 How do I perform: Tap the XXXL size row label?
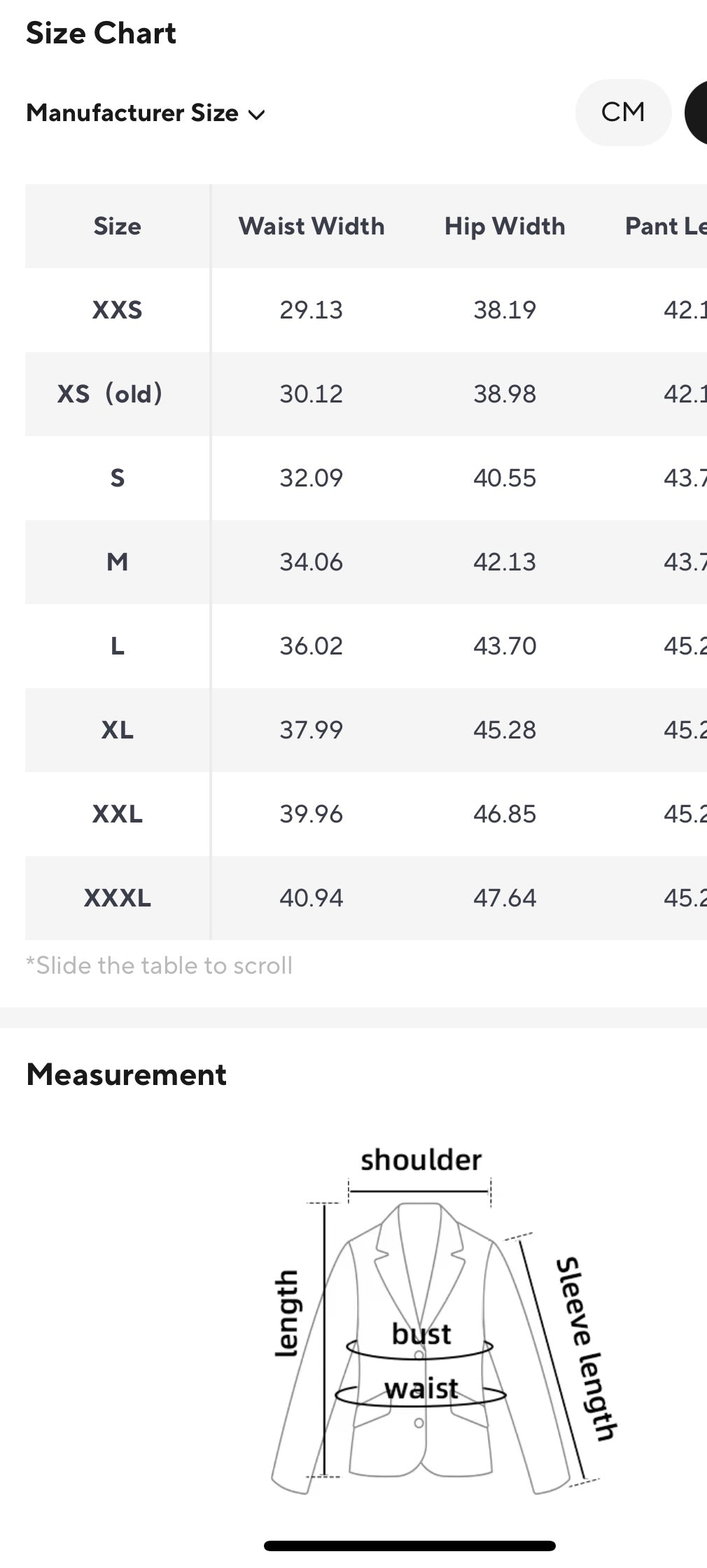pos(118,897)
